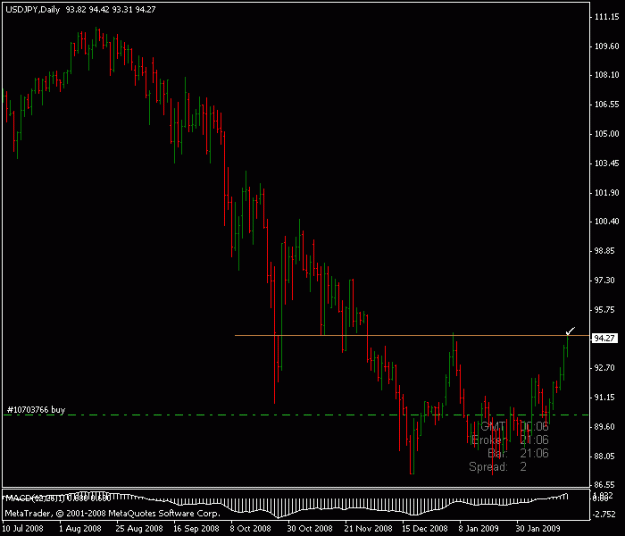625x536 pixels.
Task: Click the 16 Sep 2008 date label
Action: pos(196,528)
